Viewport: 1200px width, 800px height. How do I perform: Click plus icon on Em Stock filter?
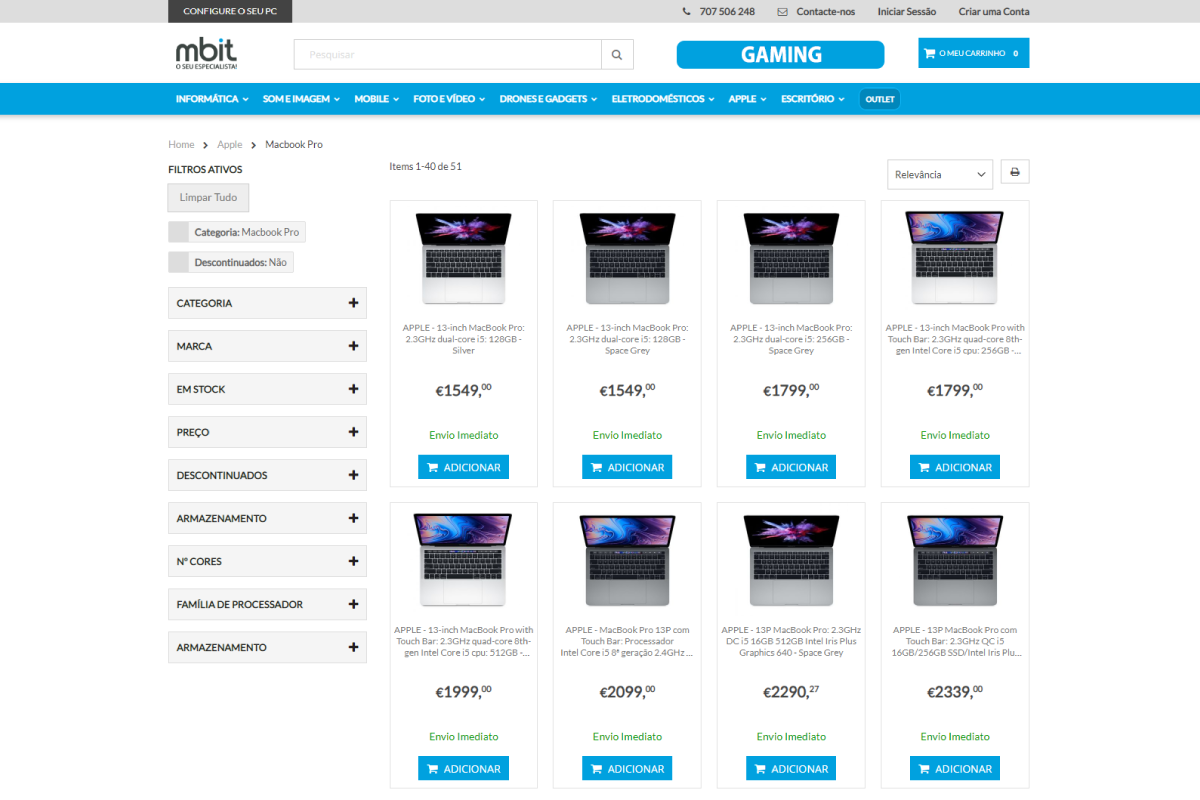353,389
